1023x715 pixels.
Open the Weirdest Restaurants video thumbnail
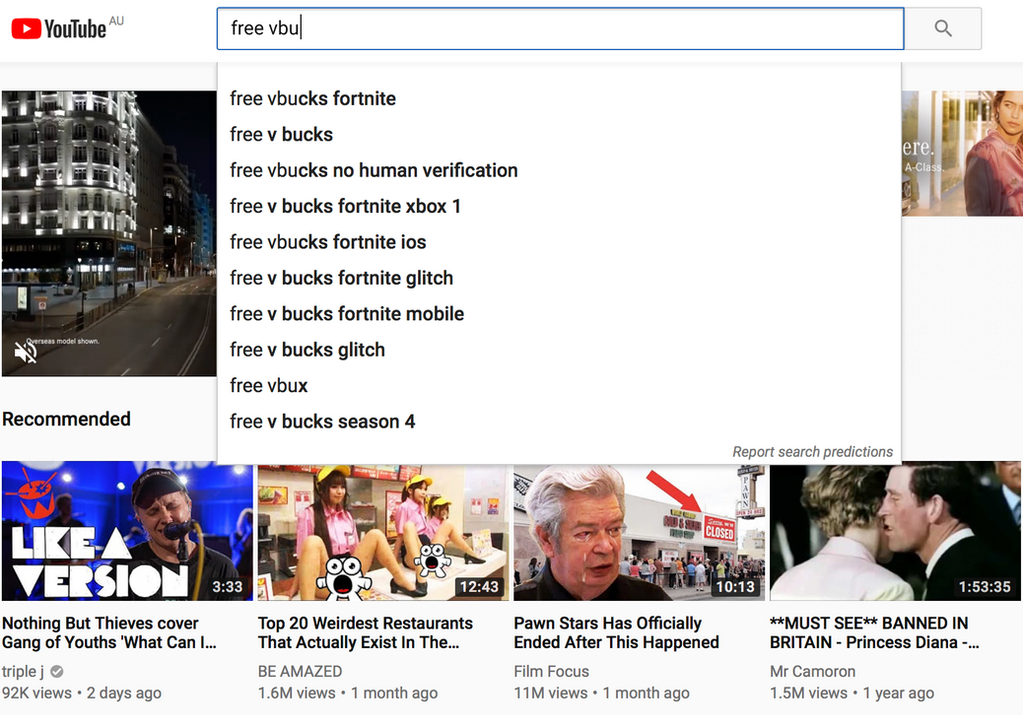383,530
